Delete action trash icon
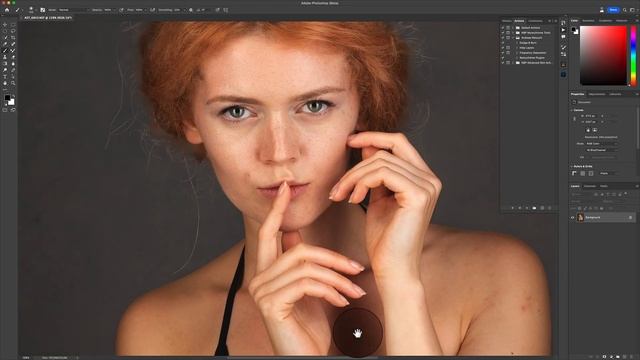 tap(549, 208)
